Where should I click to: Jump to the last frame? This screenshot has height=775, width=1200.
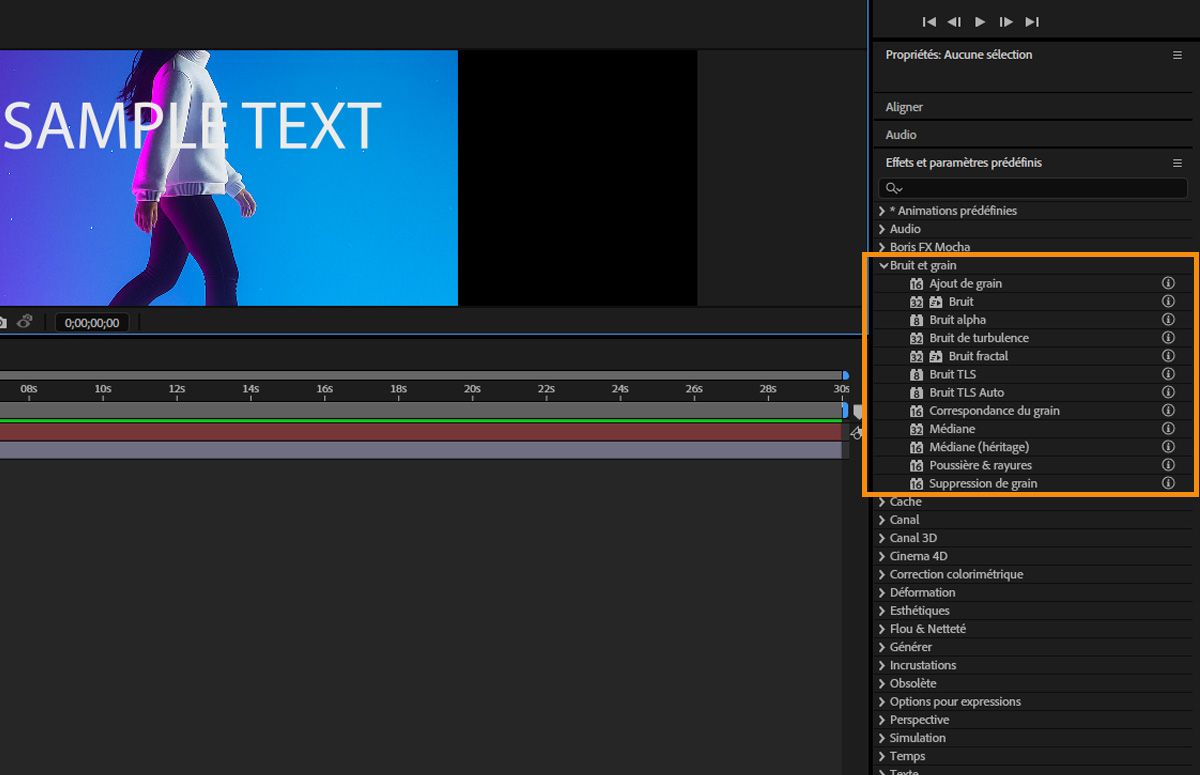click(x=1032, y=22)
